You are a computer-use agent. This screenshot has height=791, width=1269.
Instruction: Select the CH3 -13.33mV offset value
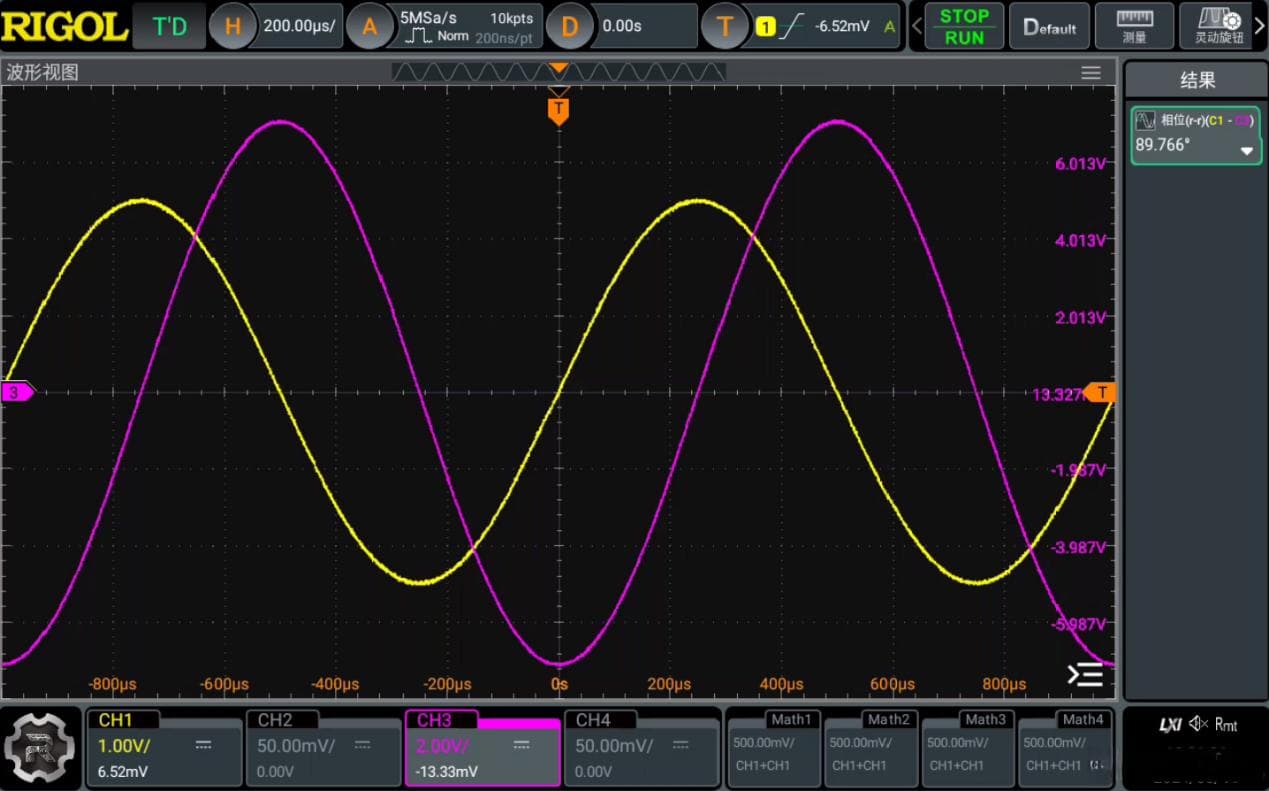(x=447, y=772)
